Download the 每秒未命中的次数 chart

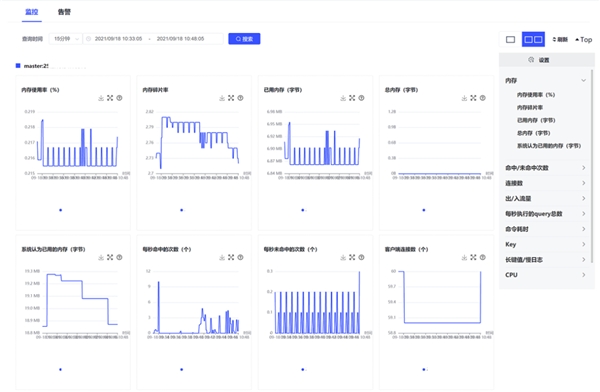(343, 258)
